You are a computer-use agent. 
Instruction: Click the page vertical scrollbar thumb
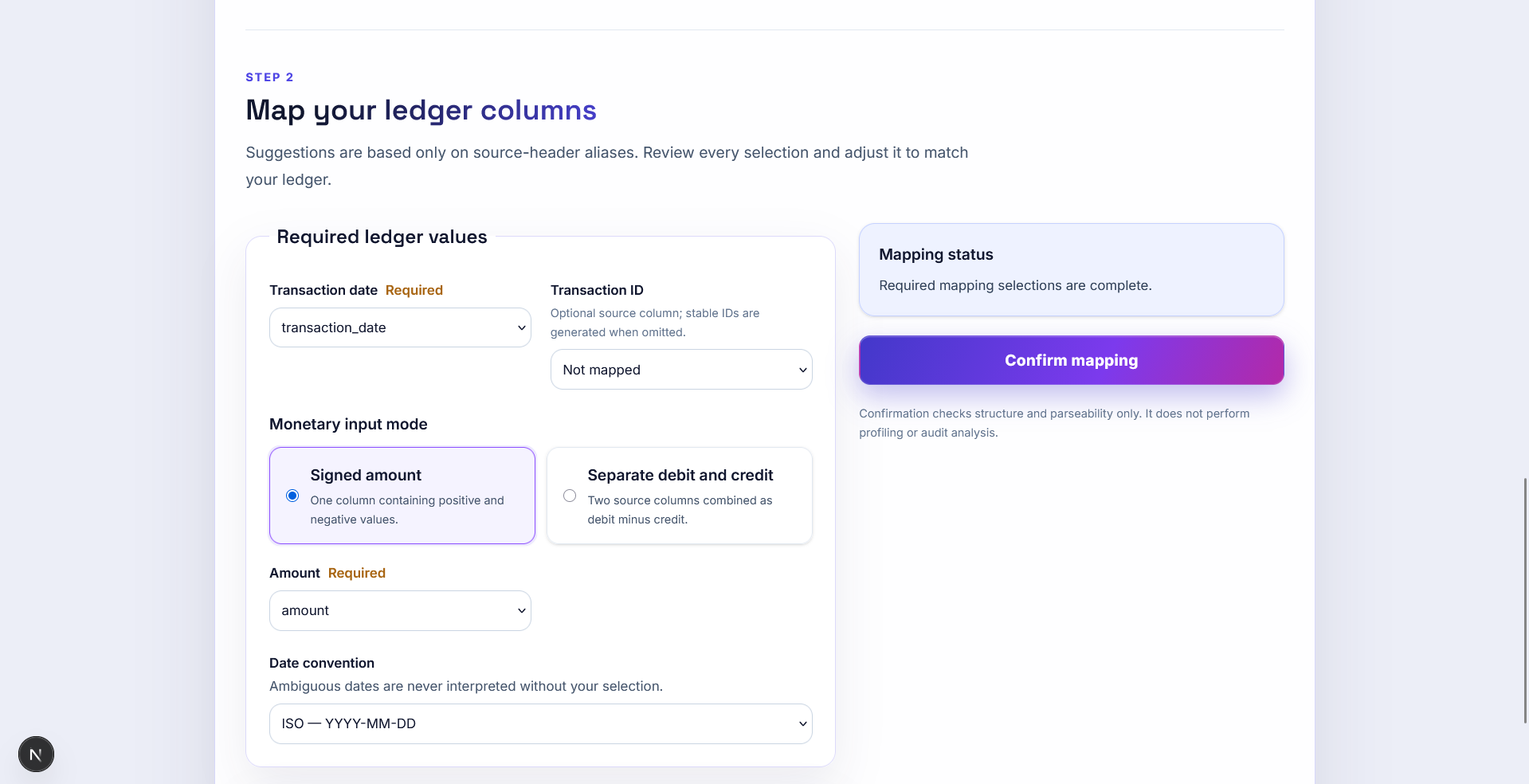tap(1525, 601)
